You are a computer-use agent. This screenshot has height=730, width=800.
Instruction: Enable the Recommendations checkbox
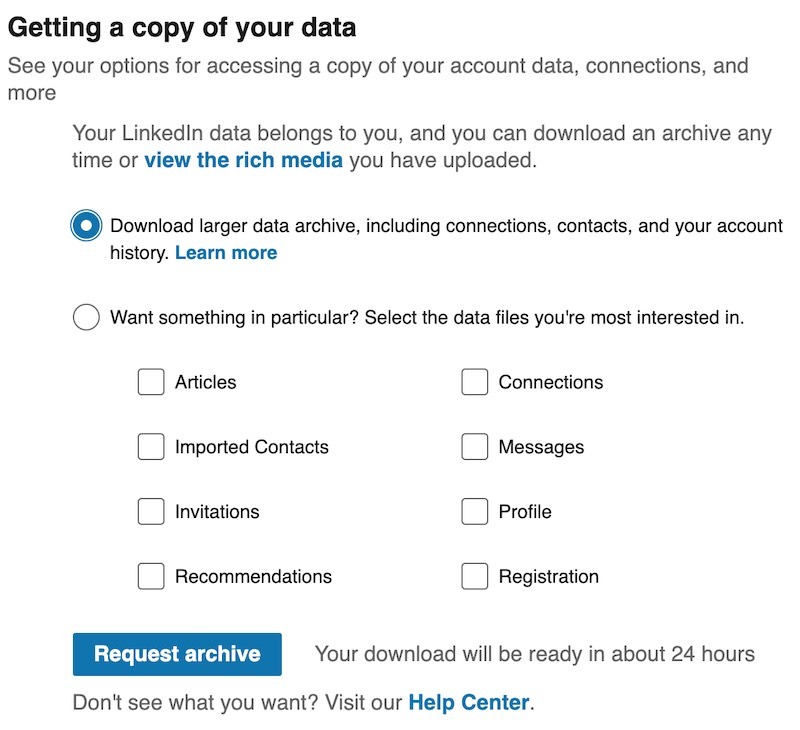(x=150, y=576)
